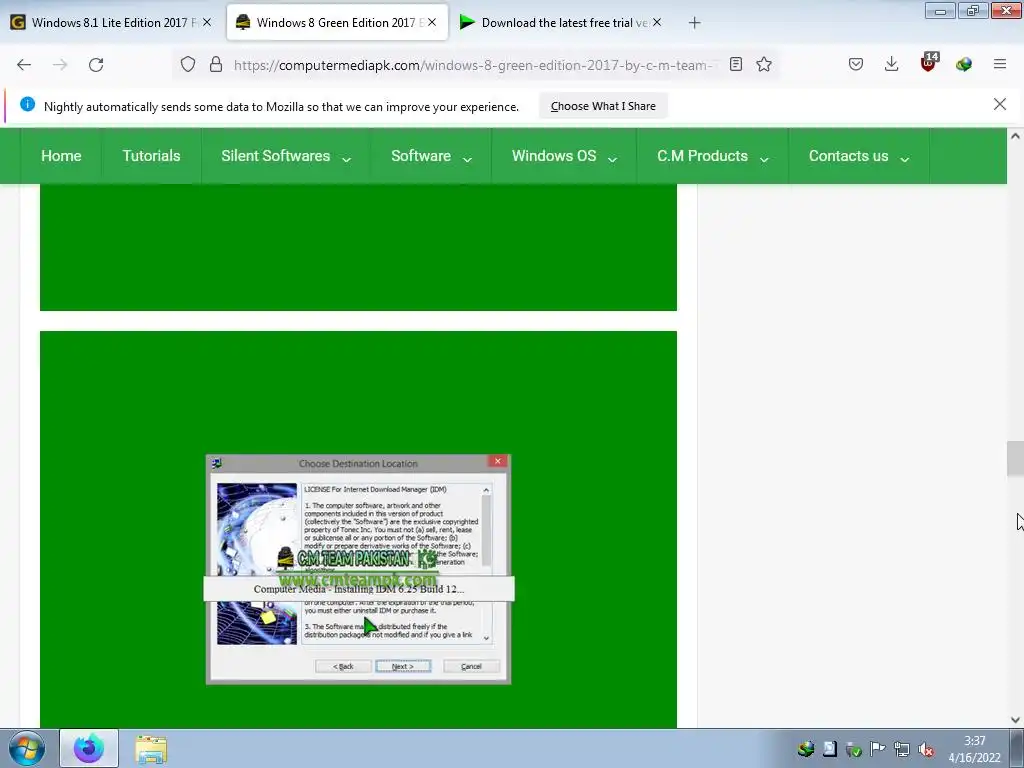
Task: Click the address bar URL
Action: 473,65
